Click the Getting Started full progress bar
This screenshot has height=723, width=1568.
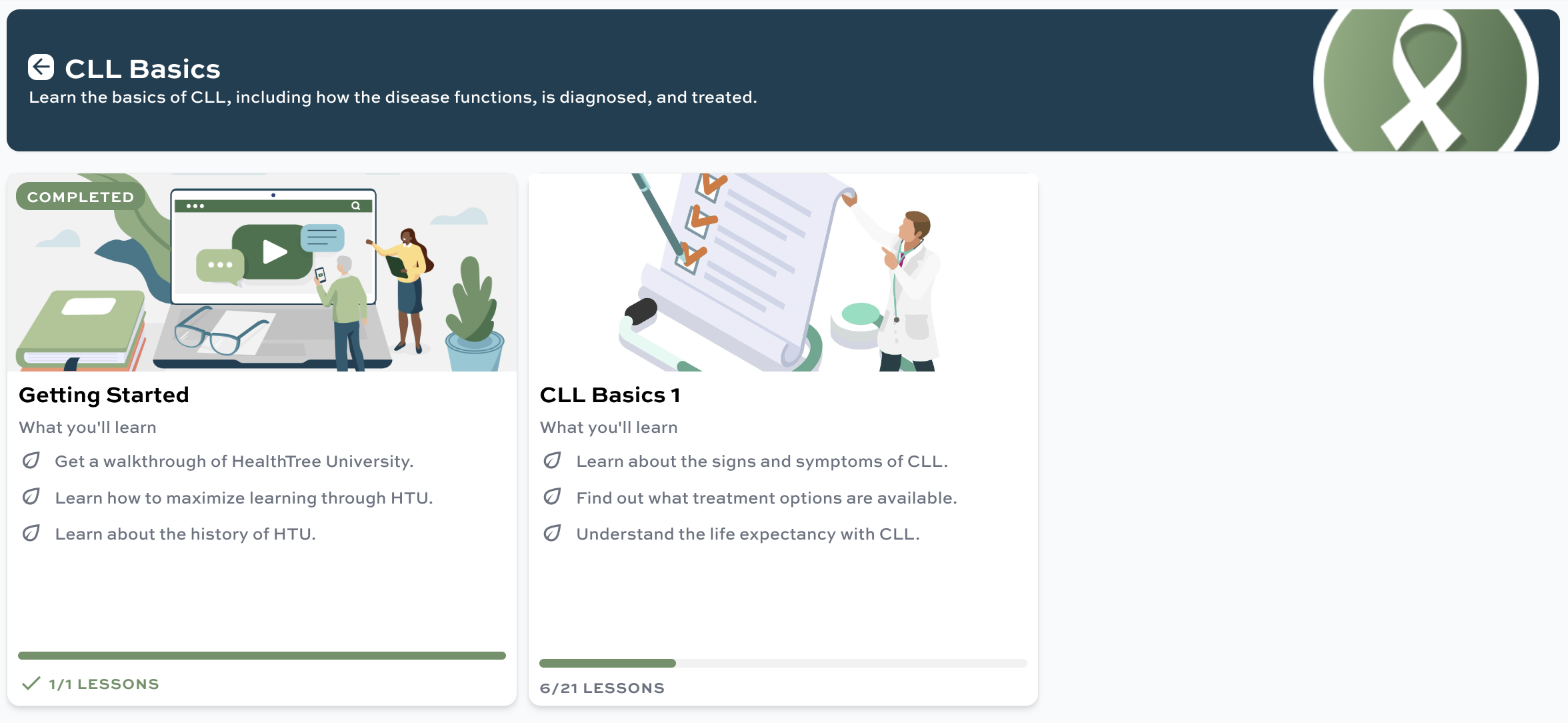262,656
